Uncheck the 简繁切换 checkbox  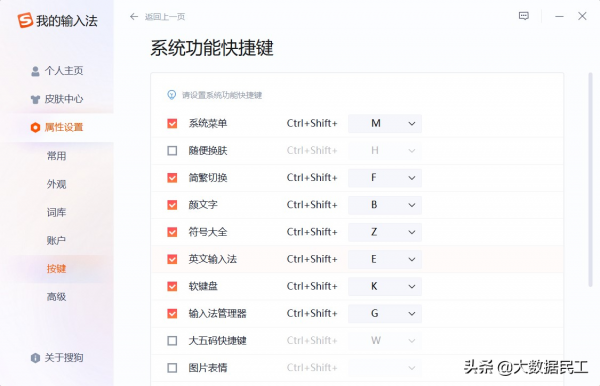point(172,178)
